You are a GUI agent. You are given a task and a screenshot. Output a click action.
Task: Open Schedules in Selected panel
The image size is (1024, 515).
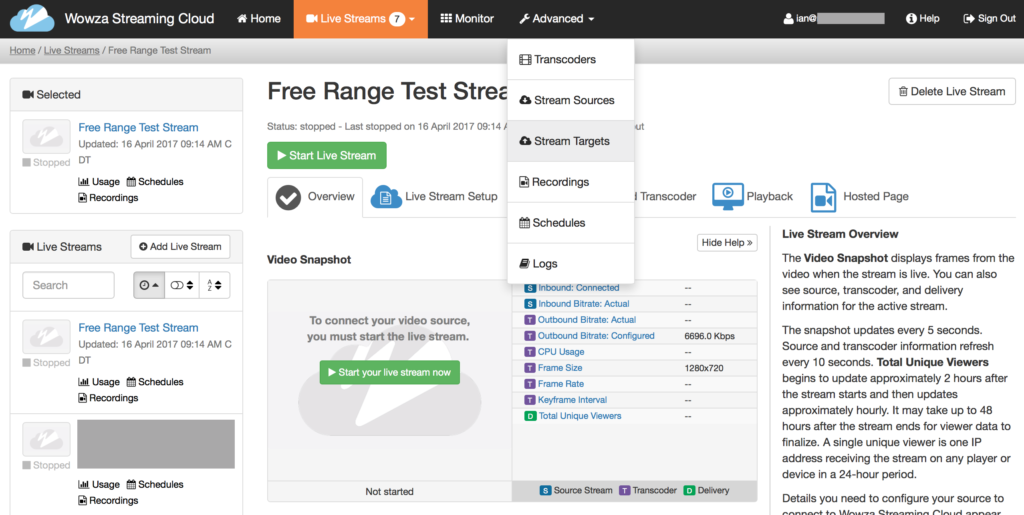155,182
